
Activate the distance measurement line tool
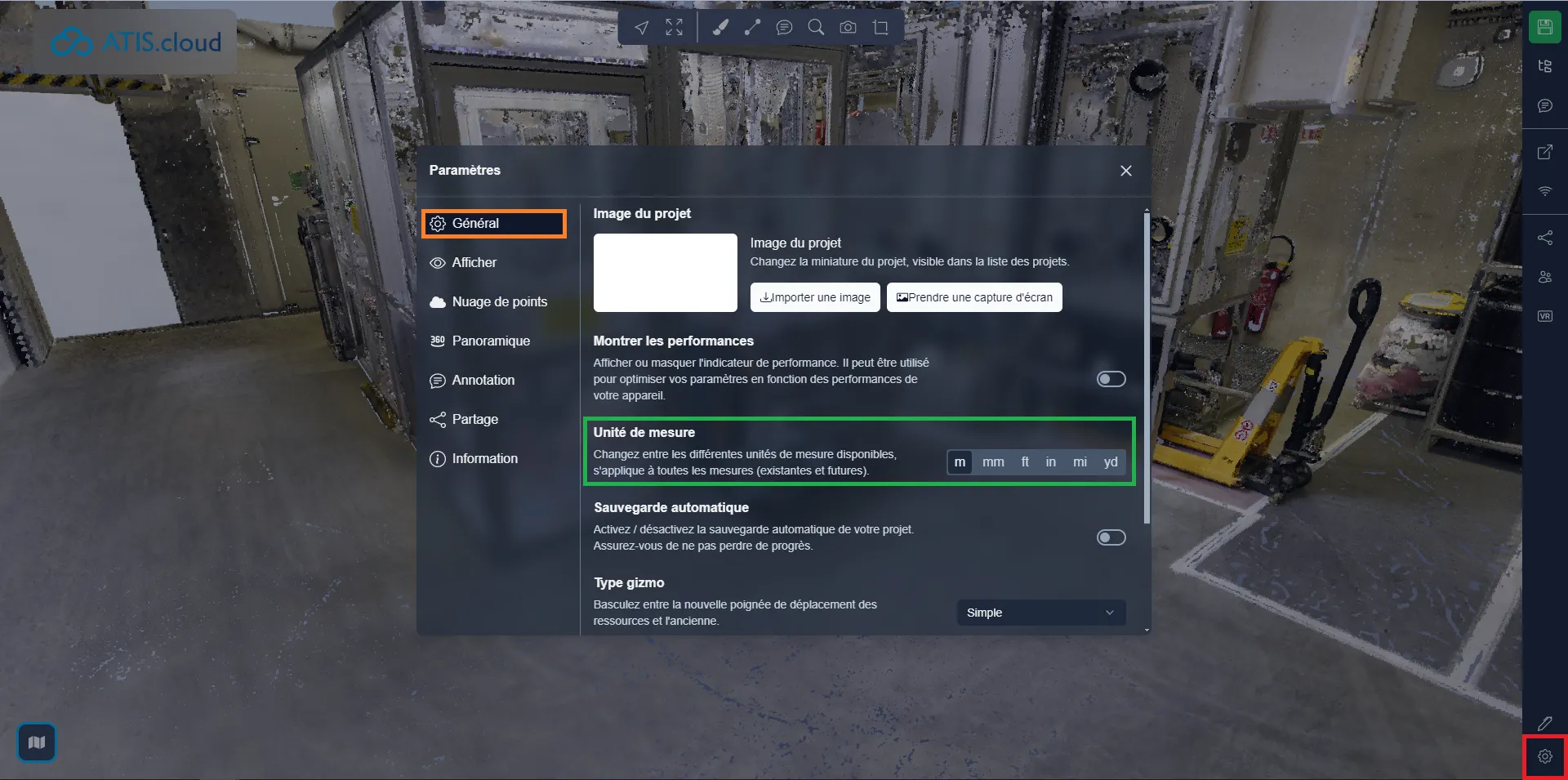[x=752, y=28]
